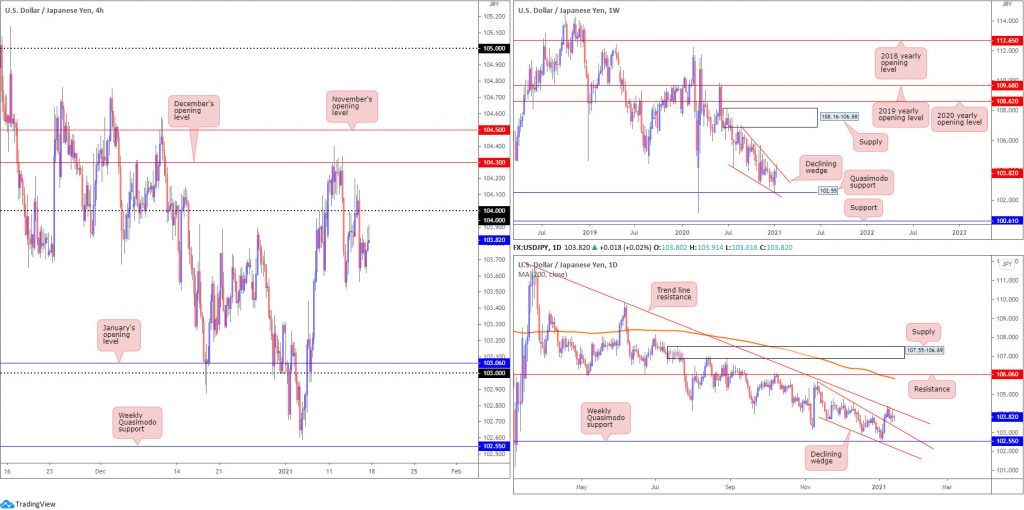Click the 103.820 current price tag on 4h chart
Image resolution: width=1024 pixels, height=510 pixels.
pos(494,240)
